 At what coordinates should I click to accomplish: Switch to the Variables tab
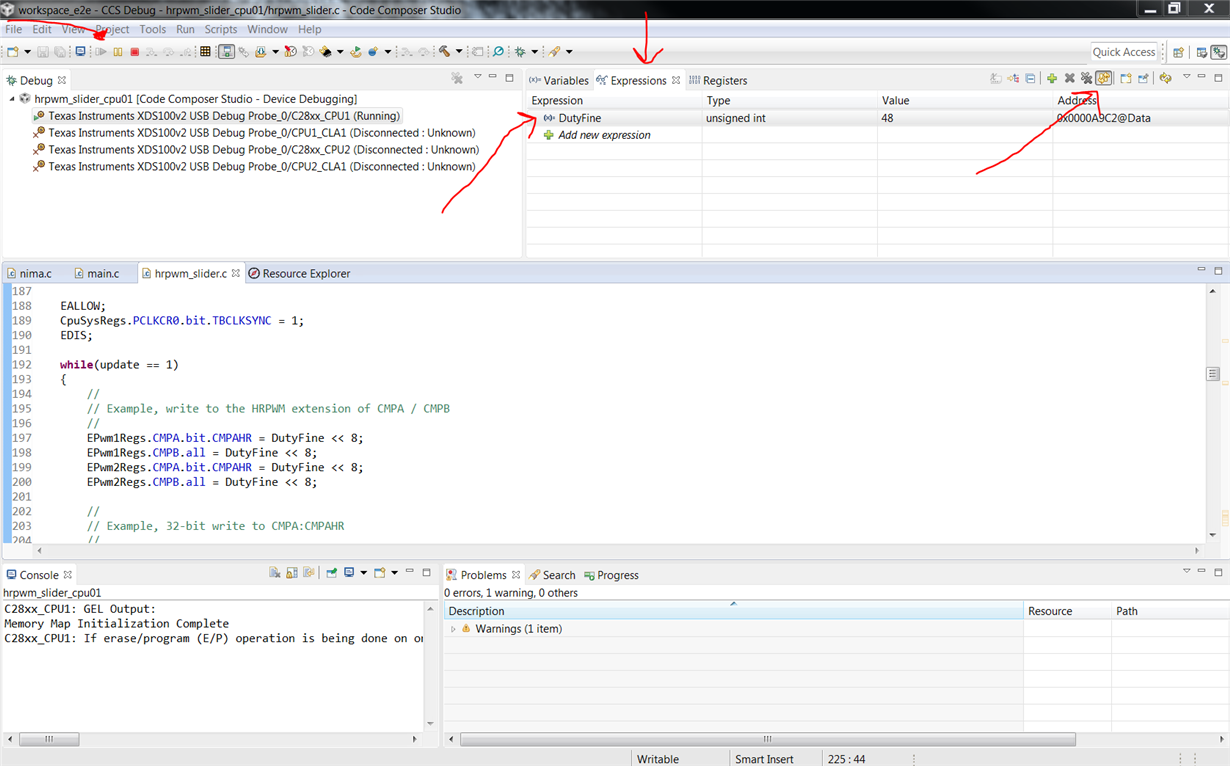click(x=559, y=80)
